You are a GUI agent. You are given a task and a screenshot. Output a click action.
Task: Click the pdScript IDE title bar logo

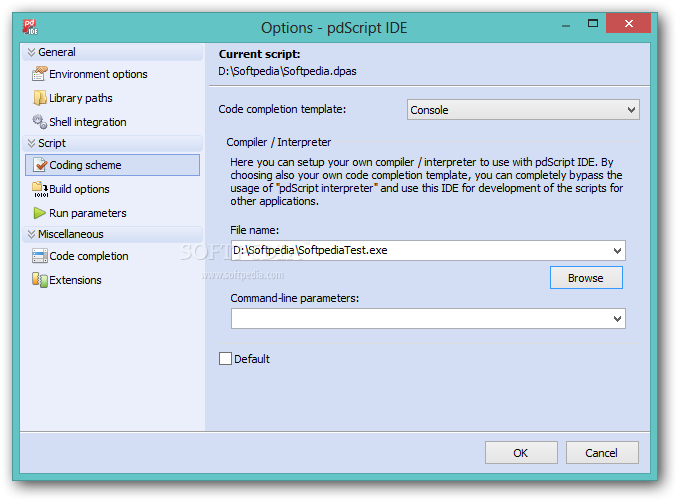30,27
